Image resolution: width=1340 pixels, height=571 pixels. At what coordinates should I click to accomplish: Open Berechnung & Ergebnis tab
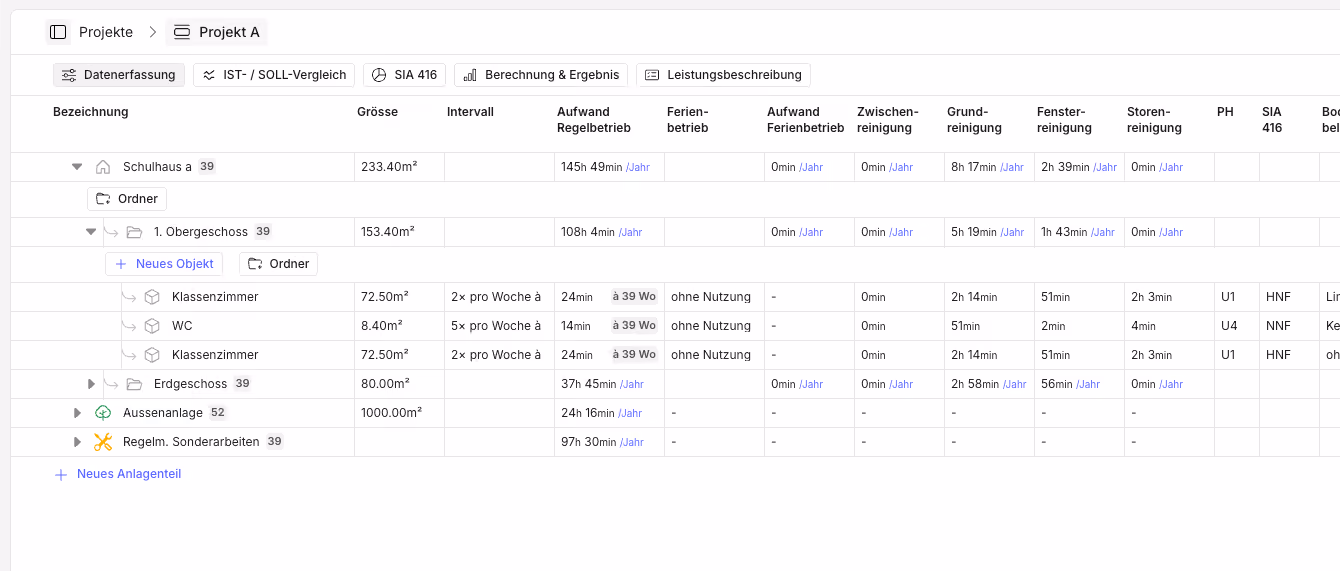coord(541,75)
